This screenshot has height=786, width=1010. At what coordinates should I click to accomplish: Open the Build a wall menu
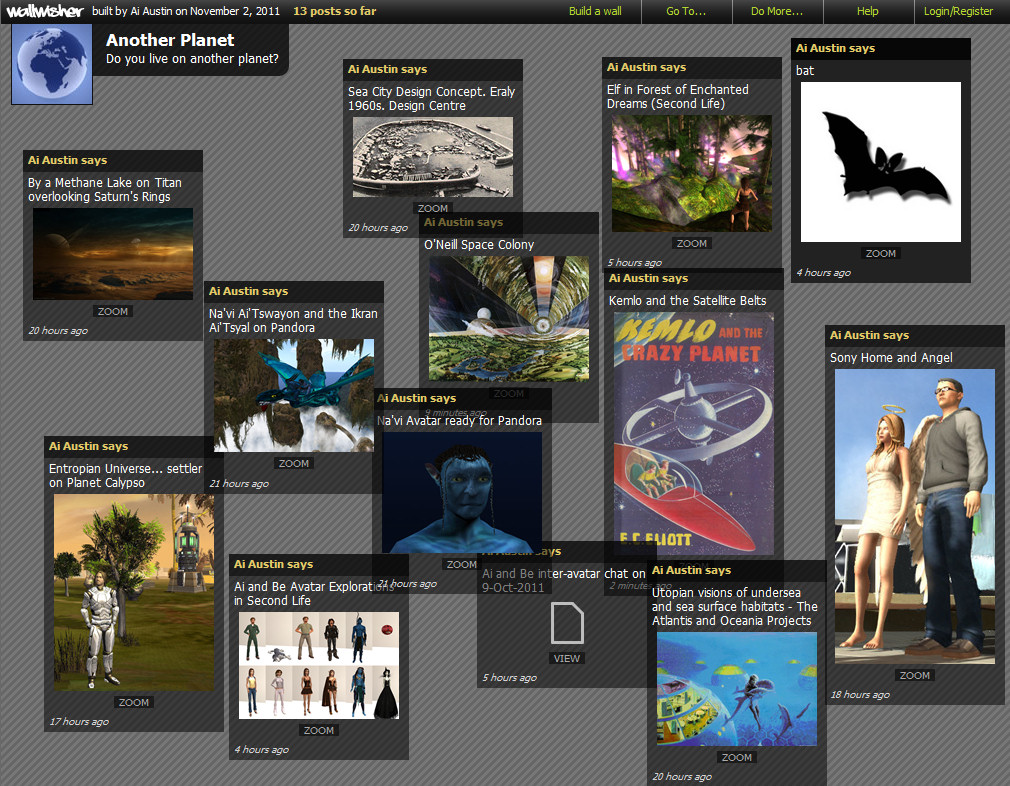pos(595,11)
